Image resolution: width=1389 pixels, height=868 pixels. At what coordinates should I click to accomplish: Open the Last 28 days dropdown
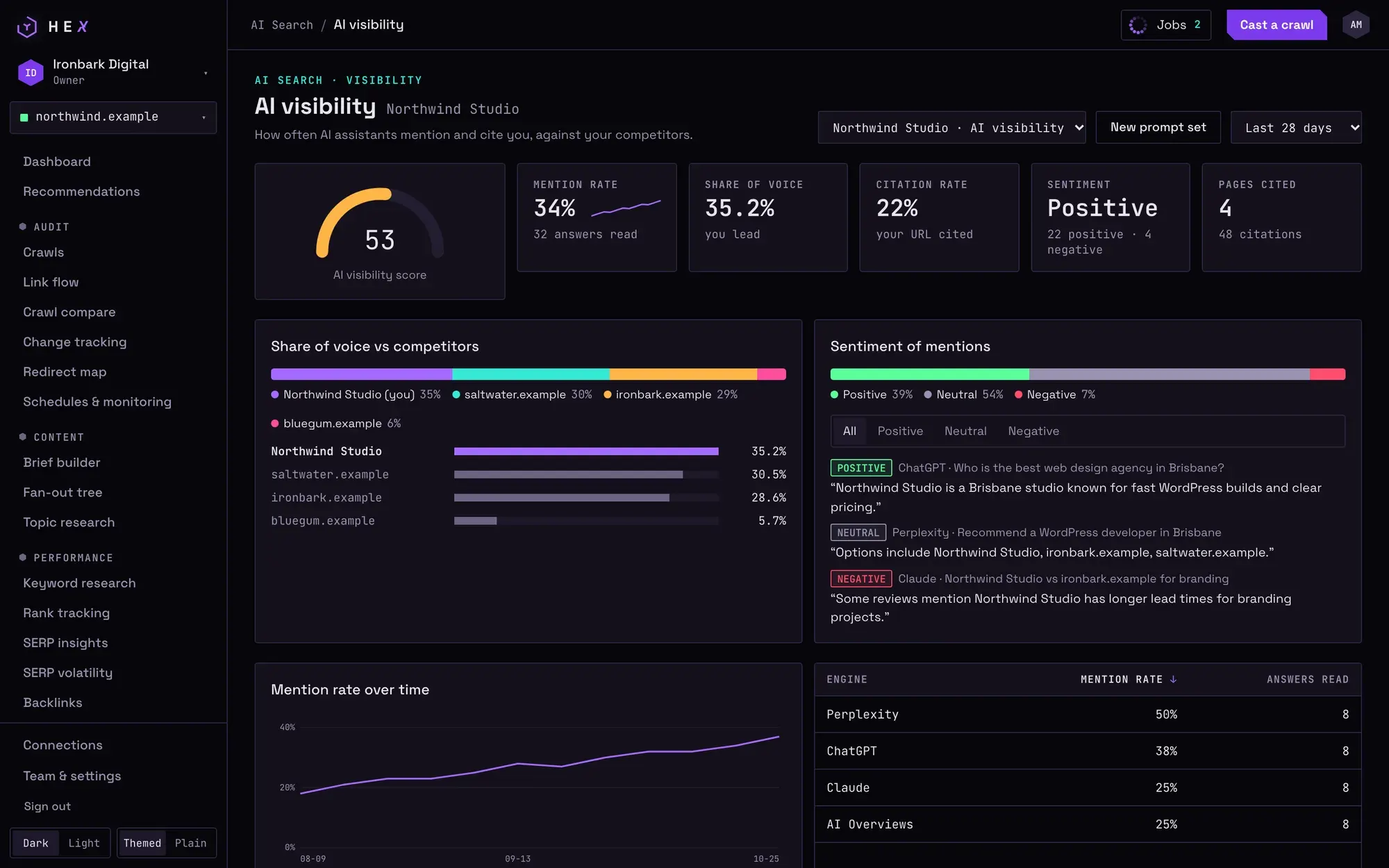(x=1296, y=128)
